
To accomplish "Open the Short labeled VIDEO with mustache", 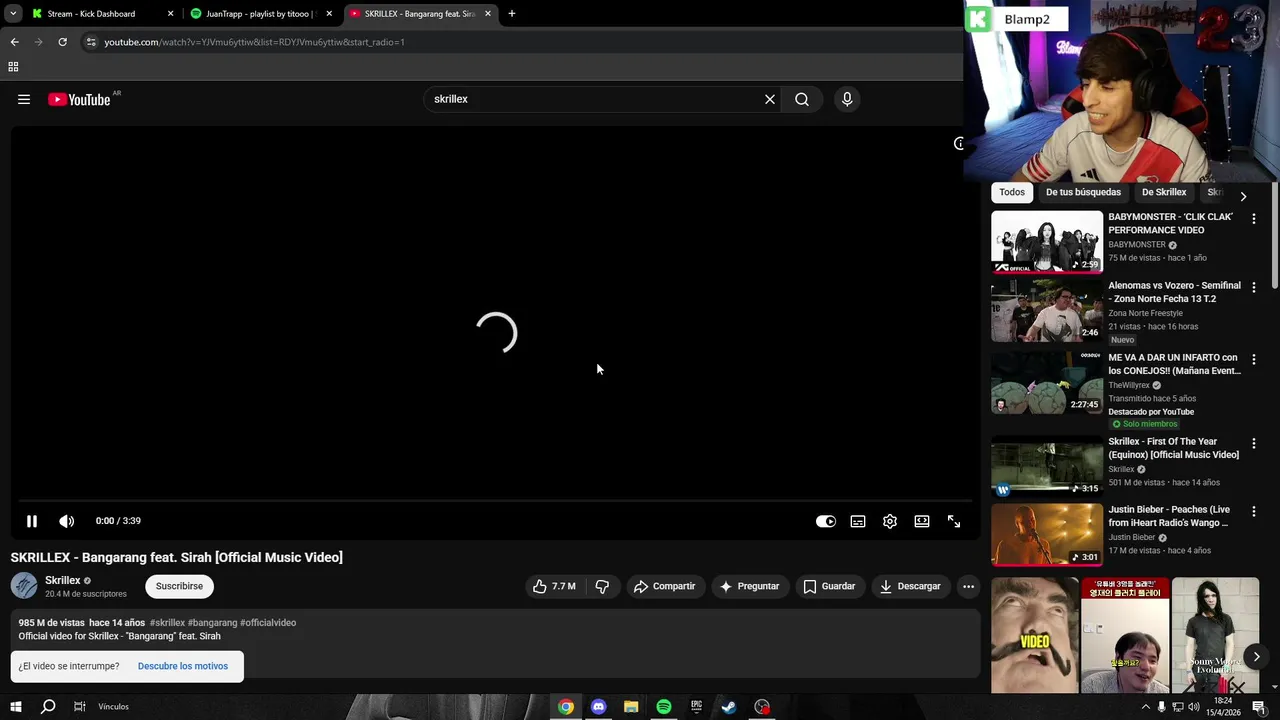I will coord(1035,635).
